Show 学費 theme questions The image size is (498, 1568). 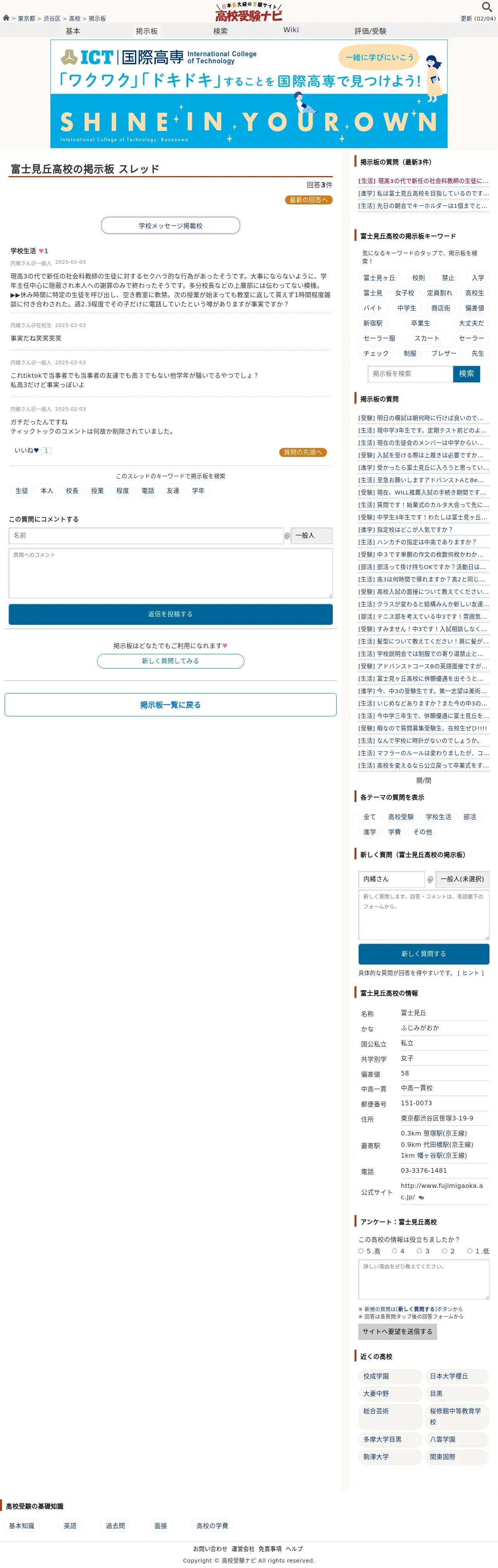point(394,832)
